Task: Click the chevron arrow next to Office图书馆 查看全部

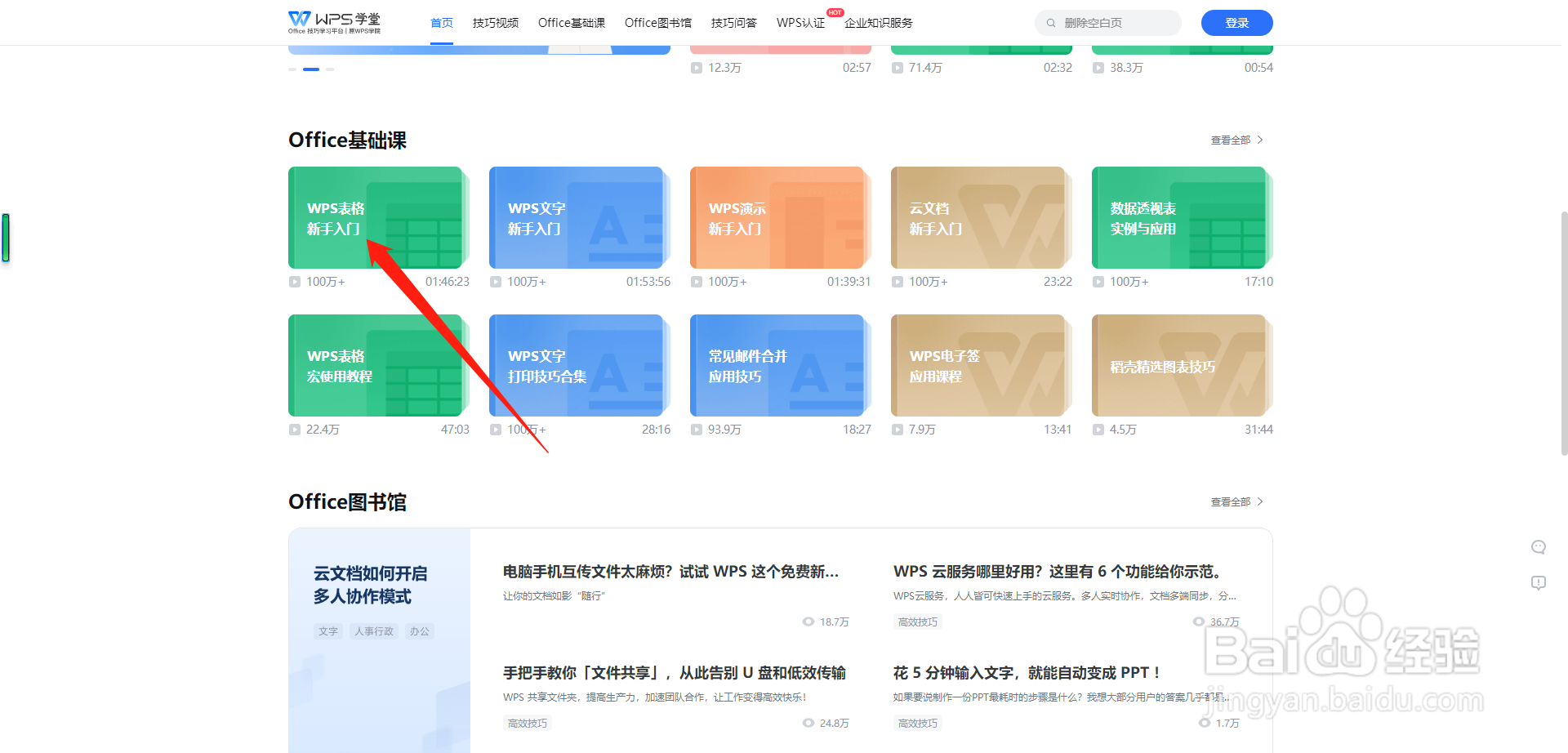Action: pyautogui.click(x=1261, y=502)
